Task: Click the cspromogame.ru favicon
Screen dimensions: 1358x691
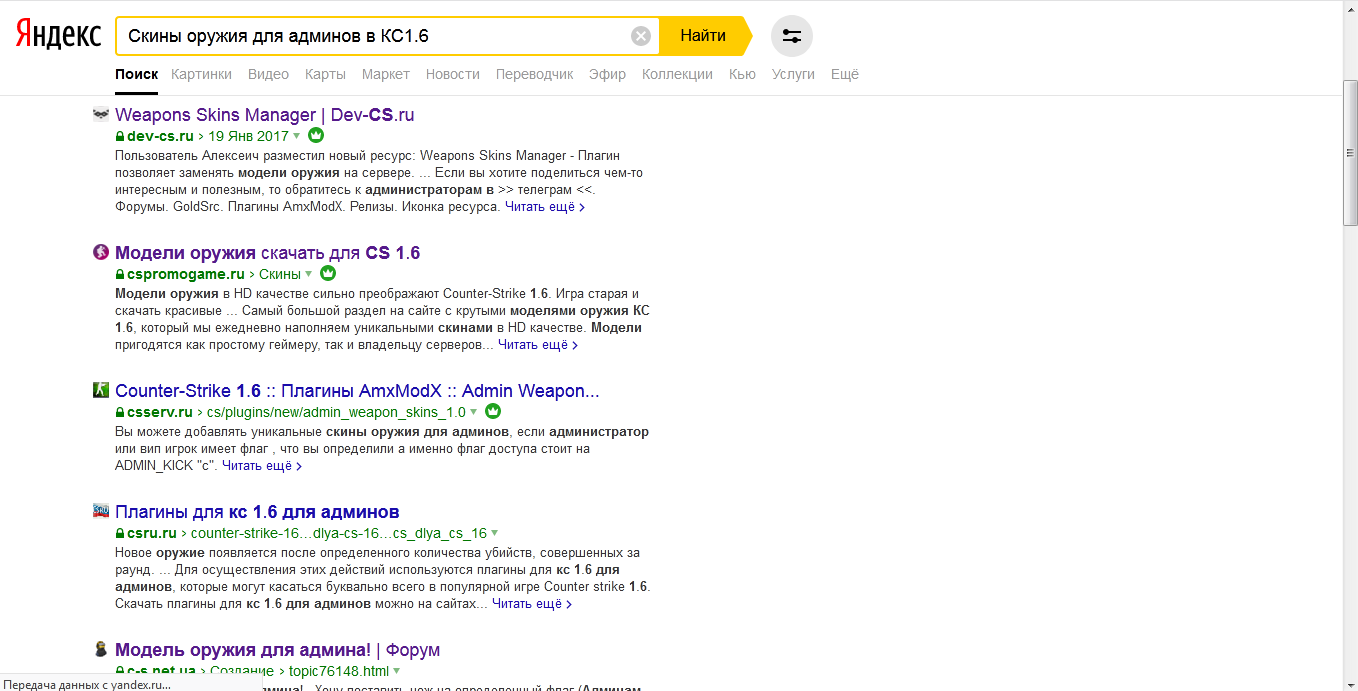Action: click(101, 253)
